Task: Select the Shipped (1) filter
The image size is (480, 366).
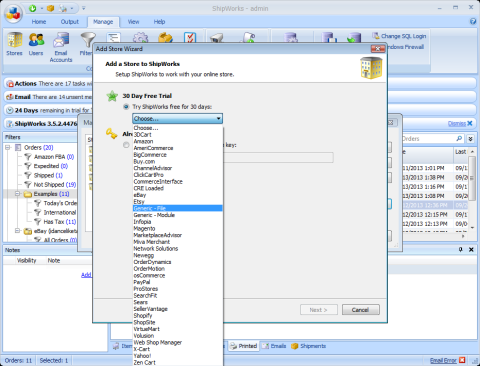Action: pos(48,175)
